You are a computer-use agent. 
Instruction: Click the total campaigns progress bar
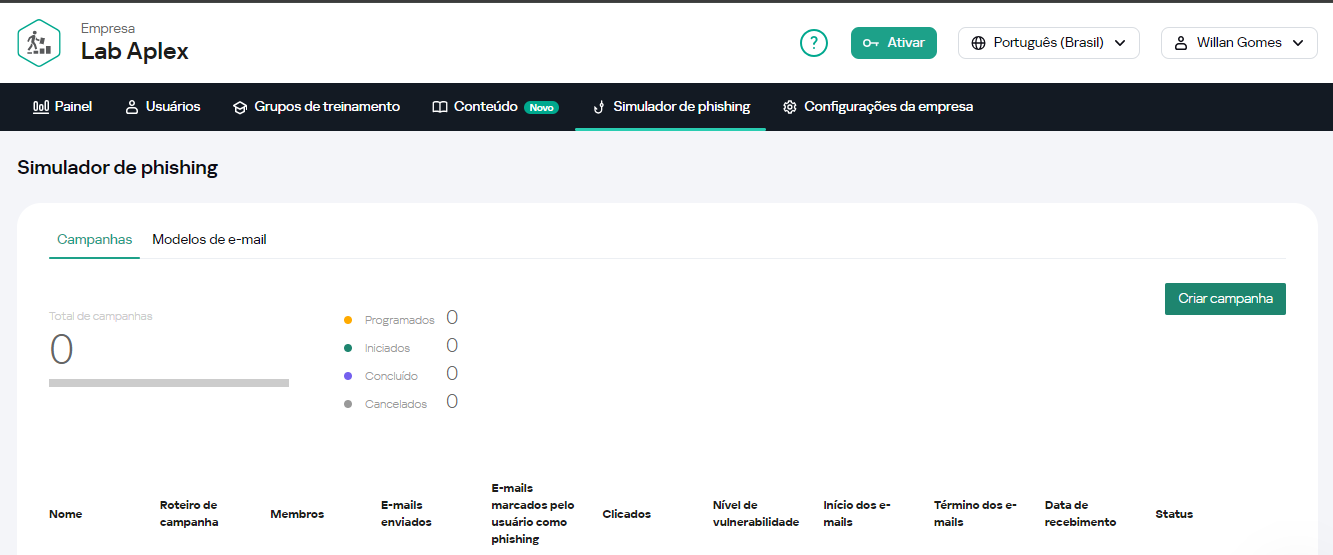click(169, 383)
